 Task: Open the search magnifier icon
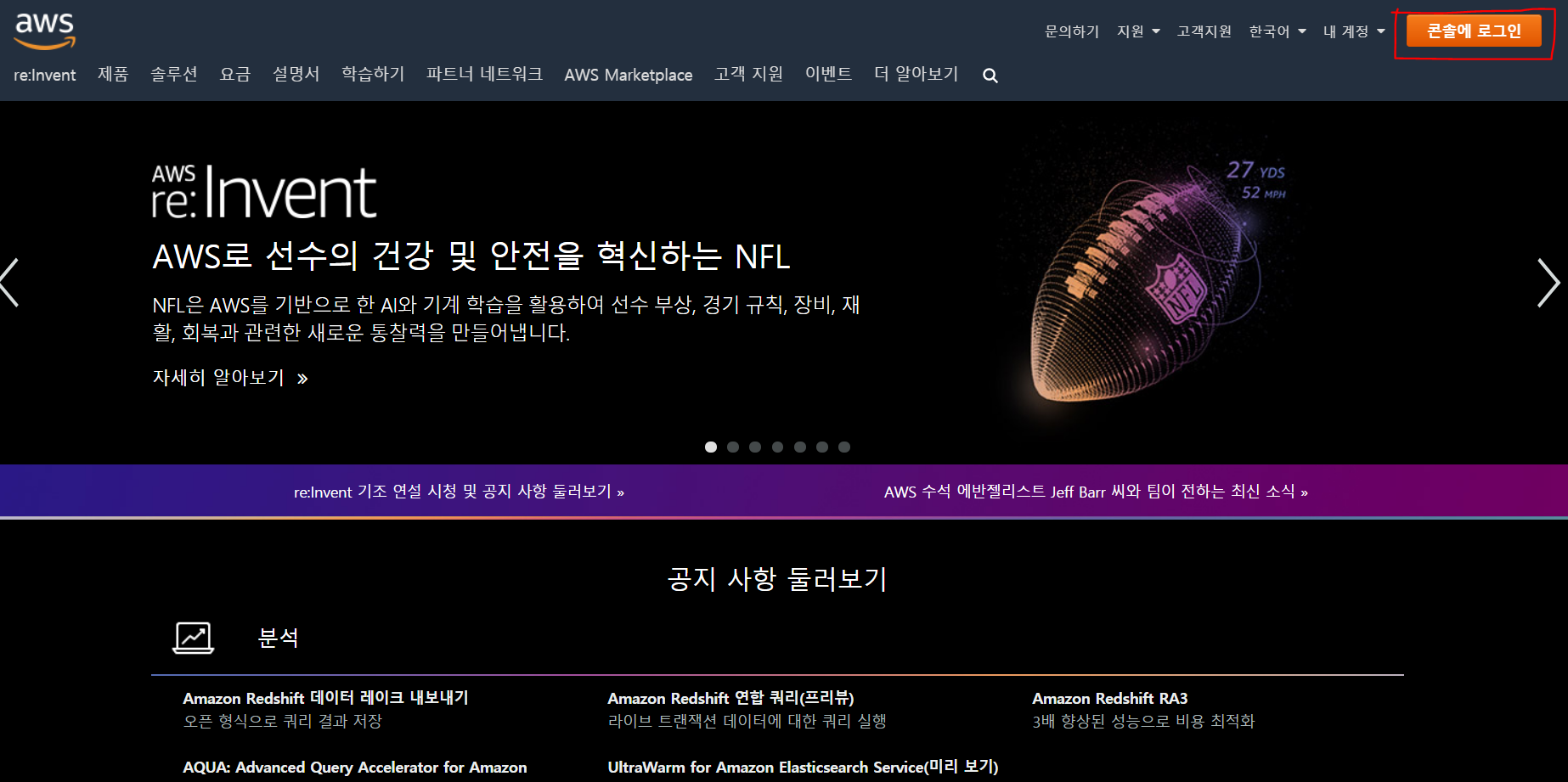990,76
